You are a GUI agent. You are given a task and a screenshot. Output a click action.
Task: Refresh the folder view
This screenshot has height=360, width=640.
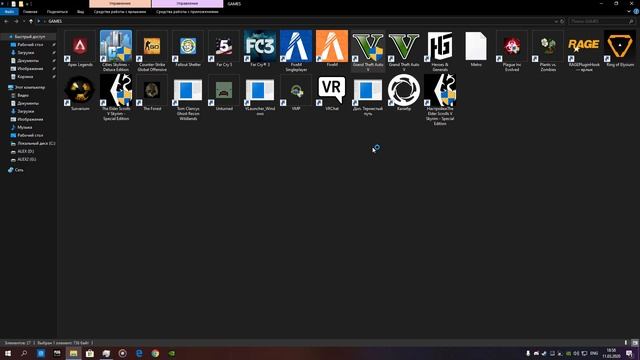point(562,21)
